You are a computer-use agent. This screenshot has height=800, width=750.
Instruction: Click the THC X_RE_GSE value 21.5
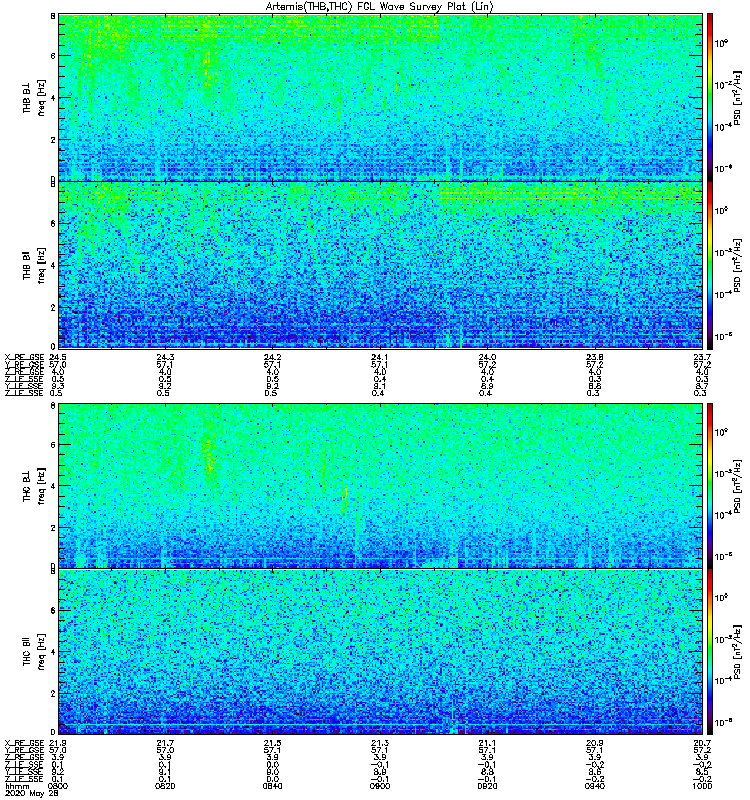pyautogui.click(x=272, y=743)
